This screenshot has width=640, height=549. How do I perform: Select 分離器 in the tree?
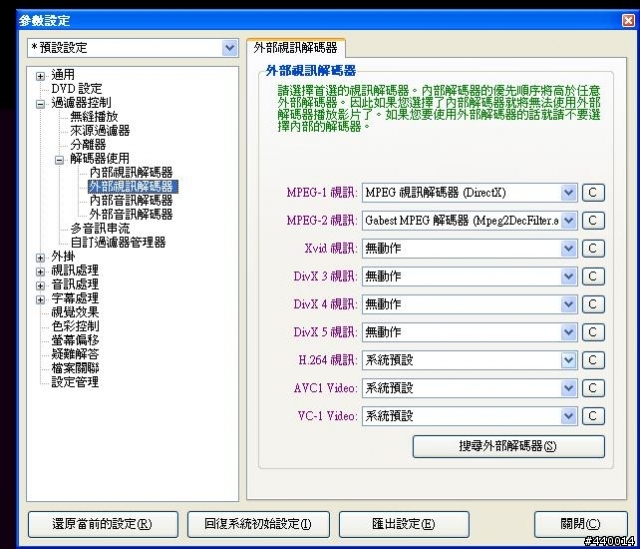(x=88, y=144)
